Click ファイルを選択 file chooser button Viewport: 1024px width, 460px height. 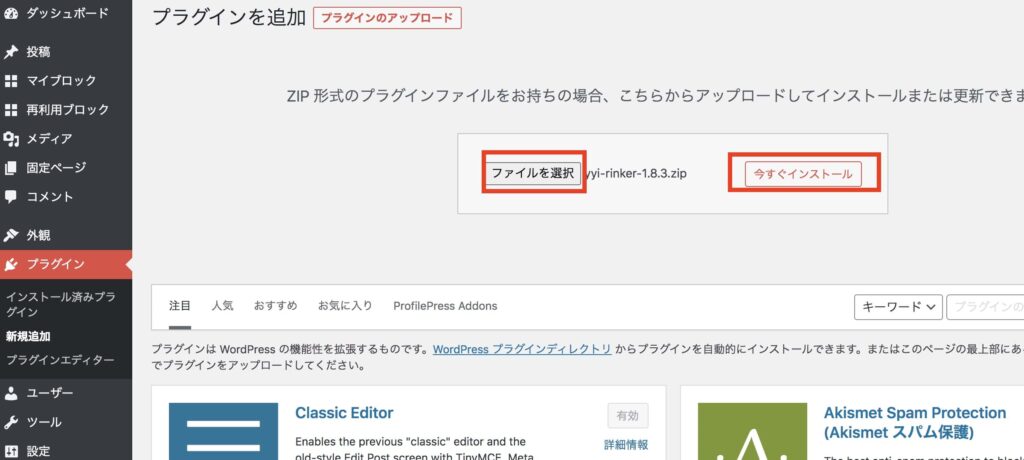pos(533,173)
